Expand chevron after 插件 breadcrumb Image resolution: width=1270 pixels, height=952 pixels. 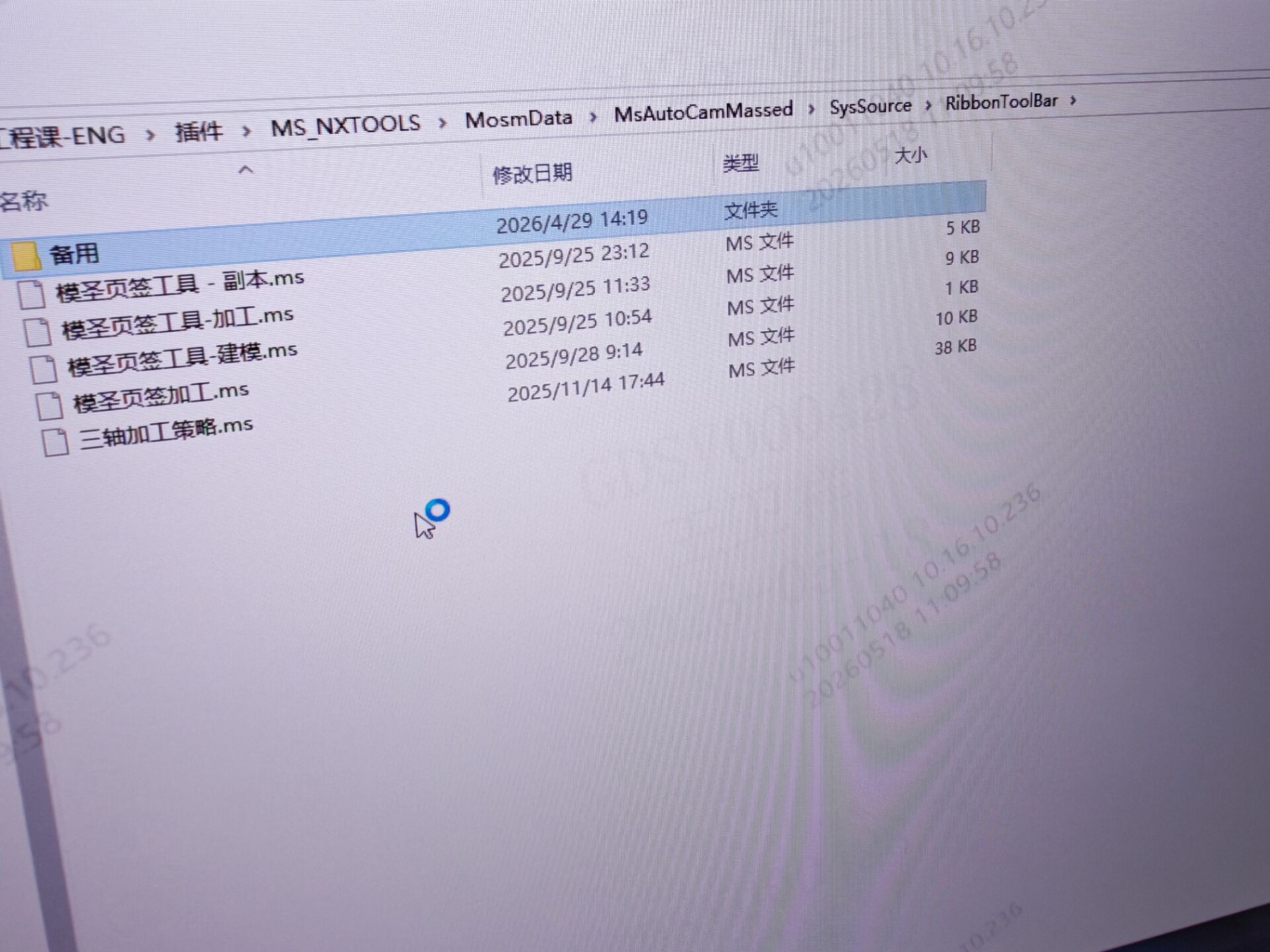(x=246, y=130)
